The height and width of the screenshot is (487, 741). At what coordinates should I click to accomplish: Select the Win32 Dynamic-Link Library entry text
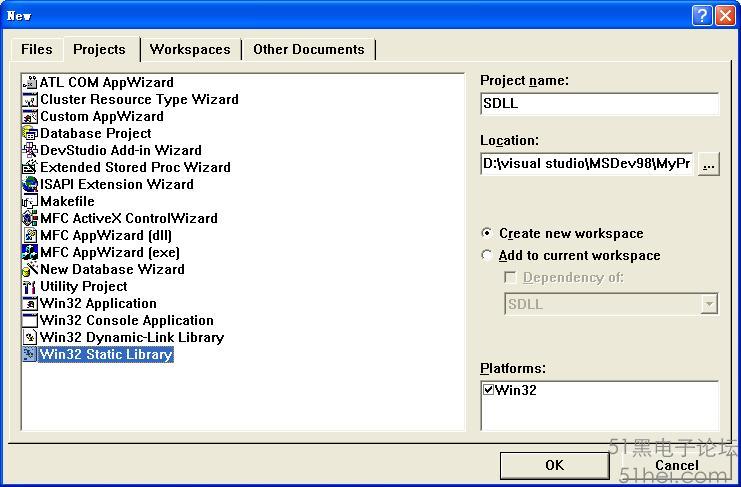132,337
